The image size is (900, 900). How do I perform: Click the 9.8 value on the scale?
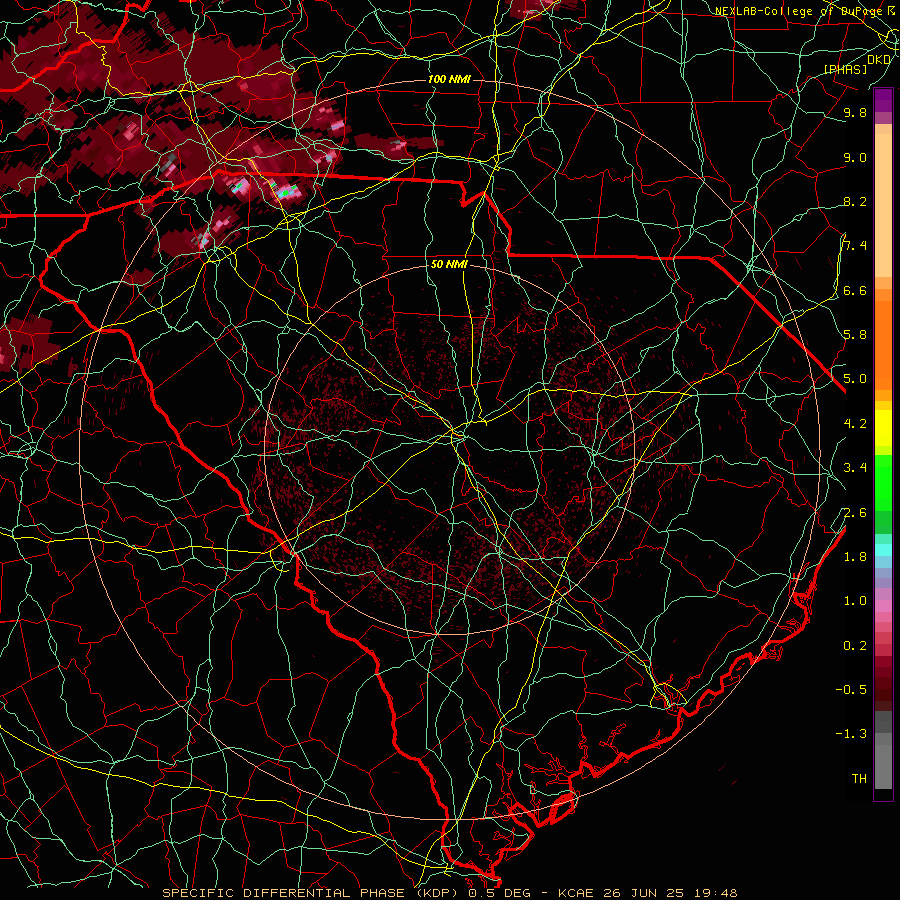coord(855,112)
